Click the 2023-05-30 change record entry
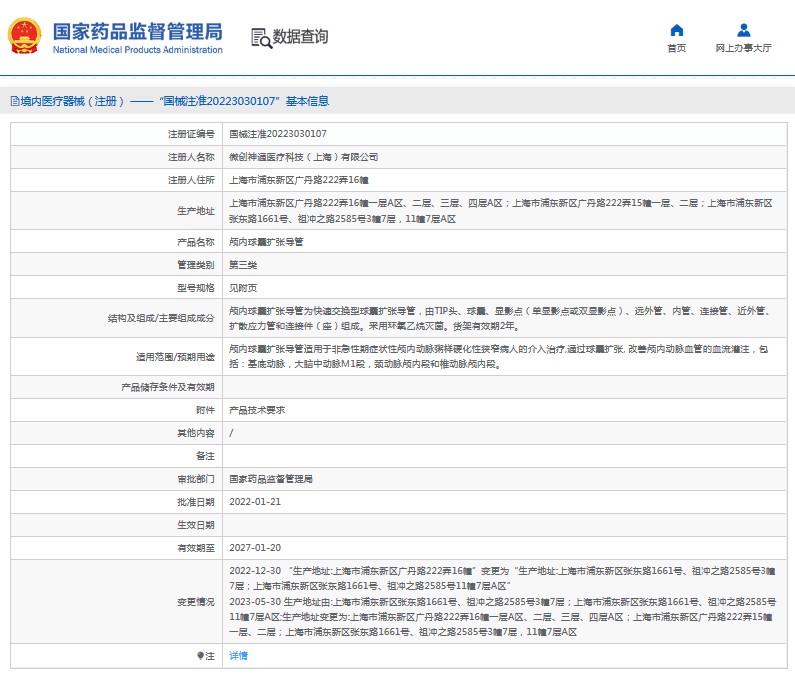 click(x=502, y=617)
